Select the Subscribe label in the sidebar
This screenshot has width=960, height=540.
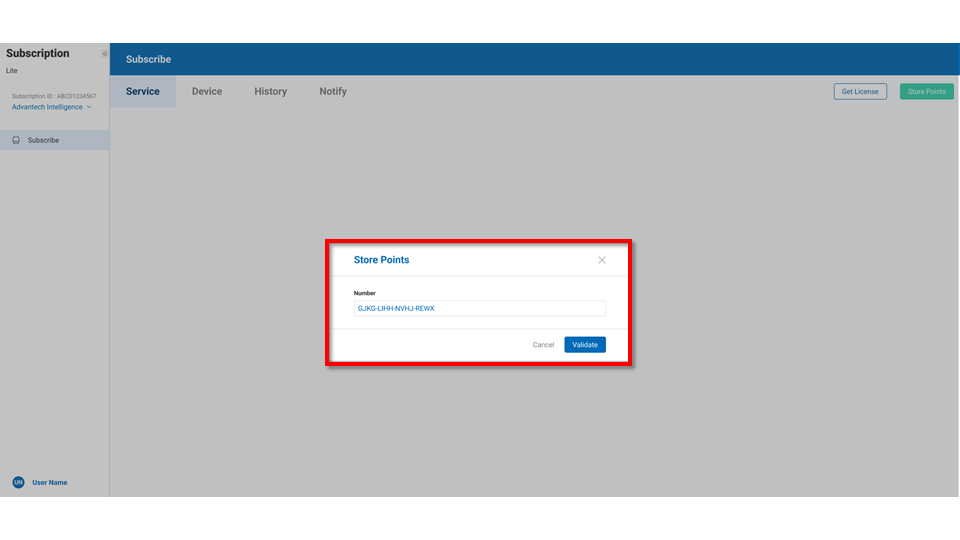(43, 140)
